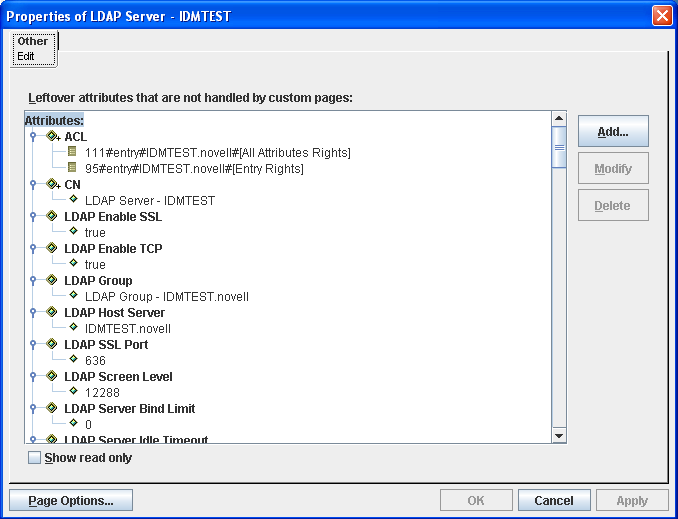The width and height of the screenshot is (678, 519).
Task: Select the Attributes: root label
Action: coord(54,120)
